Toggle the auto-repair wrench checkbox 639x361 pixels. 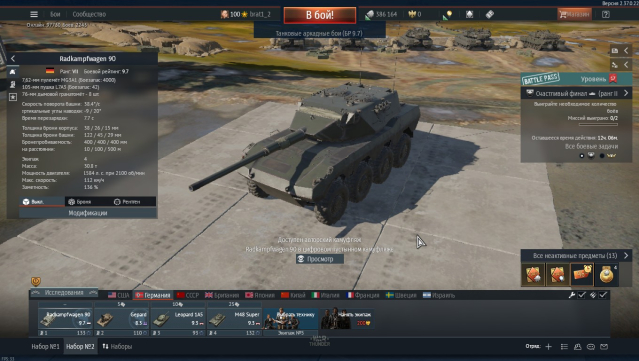(582, 295)
